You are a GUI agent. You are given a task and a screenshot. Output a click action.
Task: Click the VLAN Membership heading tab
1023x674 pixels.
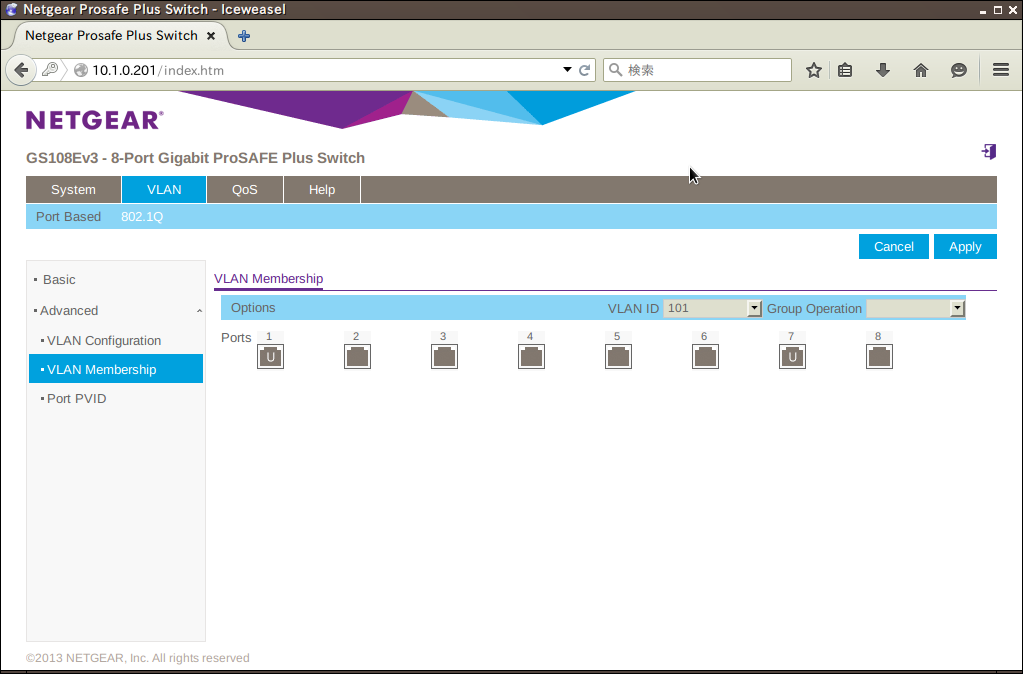click(268, 279)
